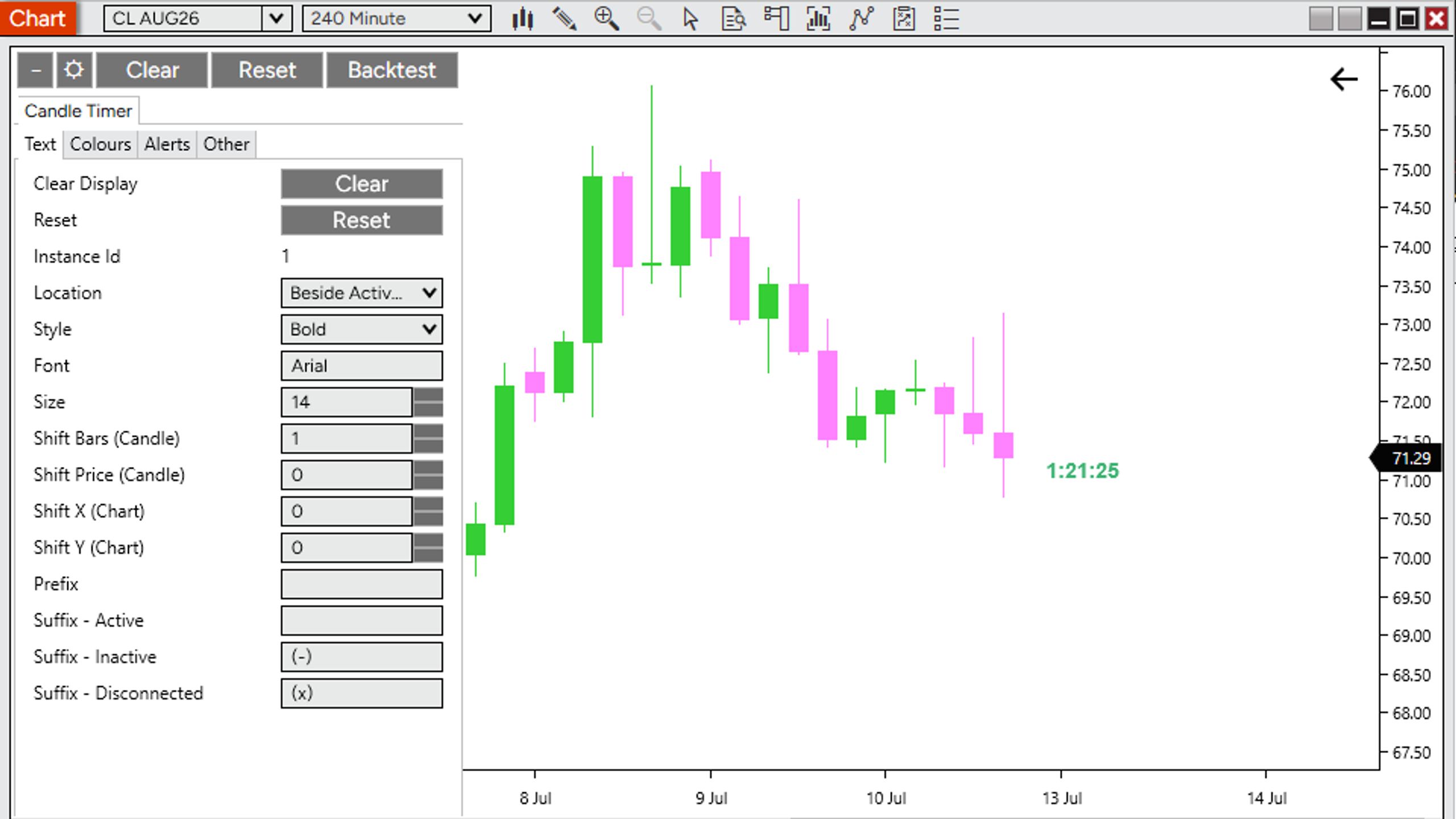This screenshot has width=1456, height=819.
Task: Click the Shift Y (Chart) stepper
Action: pos(428,548)
